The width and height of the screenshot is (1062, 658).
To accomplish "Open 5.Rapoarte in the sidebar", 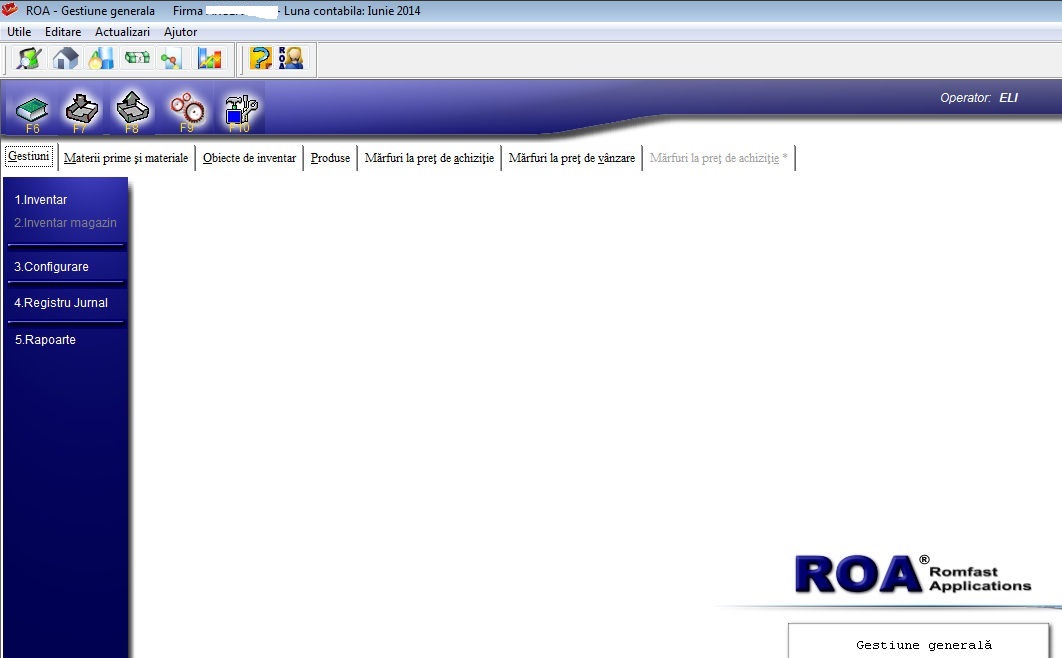I will (45, 340).
